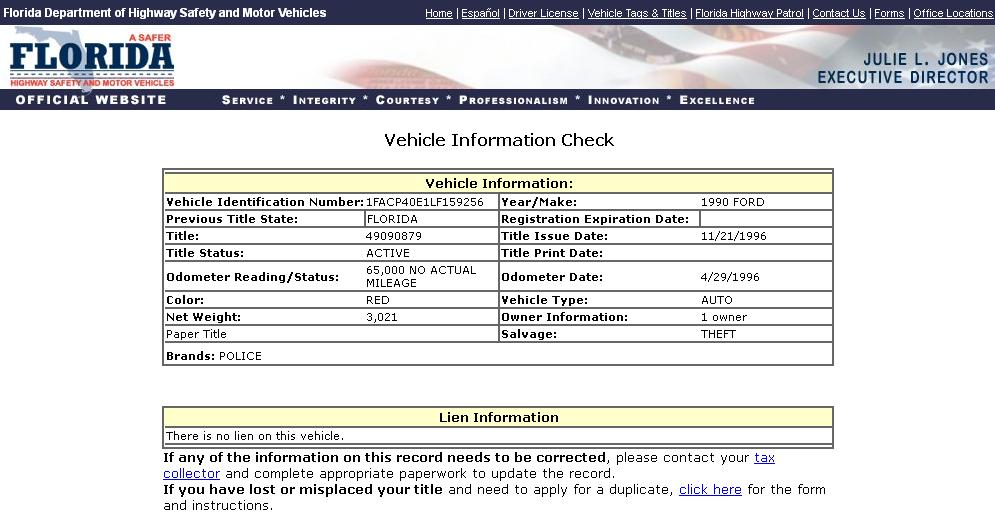
Task: Follow the 'click here' duplicate title link
Action: pos(710,490)
